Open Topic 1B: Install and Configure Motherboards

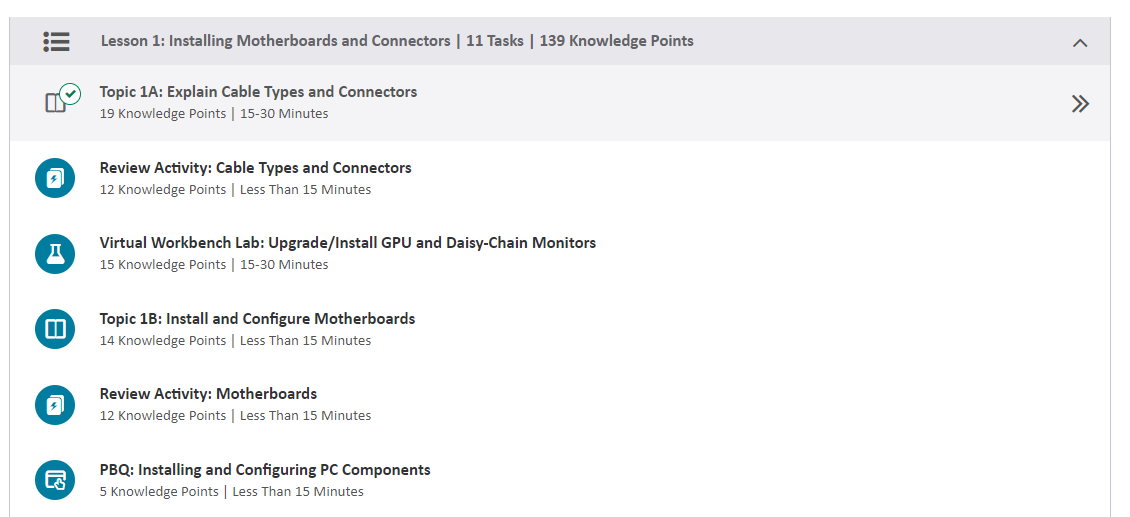257,318
